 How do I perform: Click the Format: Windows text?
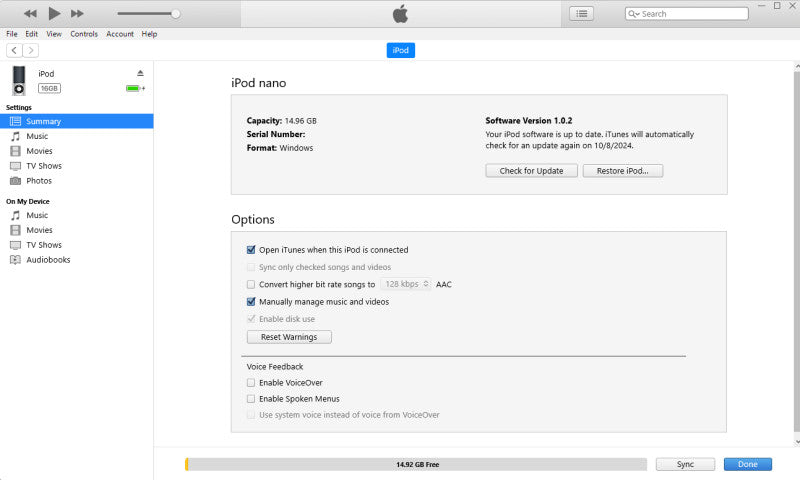tap(280, 148)
